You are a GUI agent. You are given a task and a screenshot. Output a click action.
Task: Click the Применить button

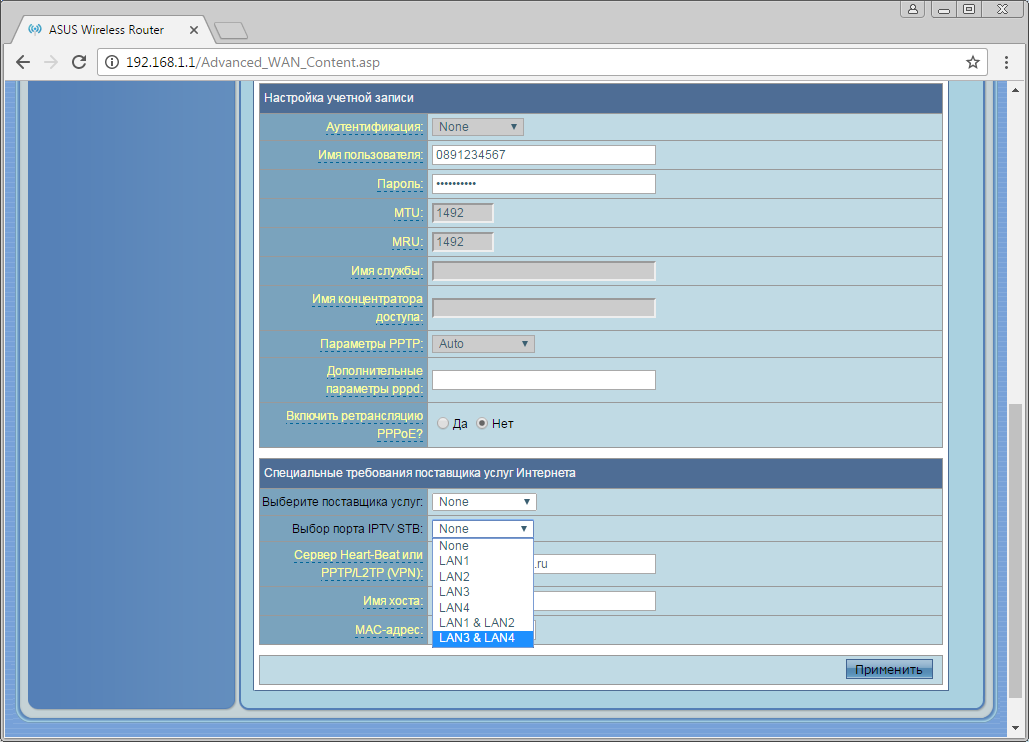coord(889,669)
